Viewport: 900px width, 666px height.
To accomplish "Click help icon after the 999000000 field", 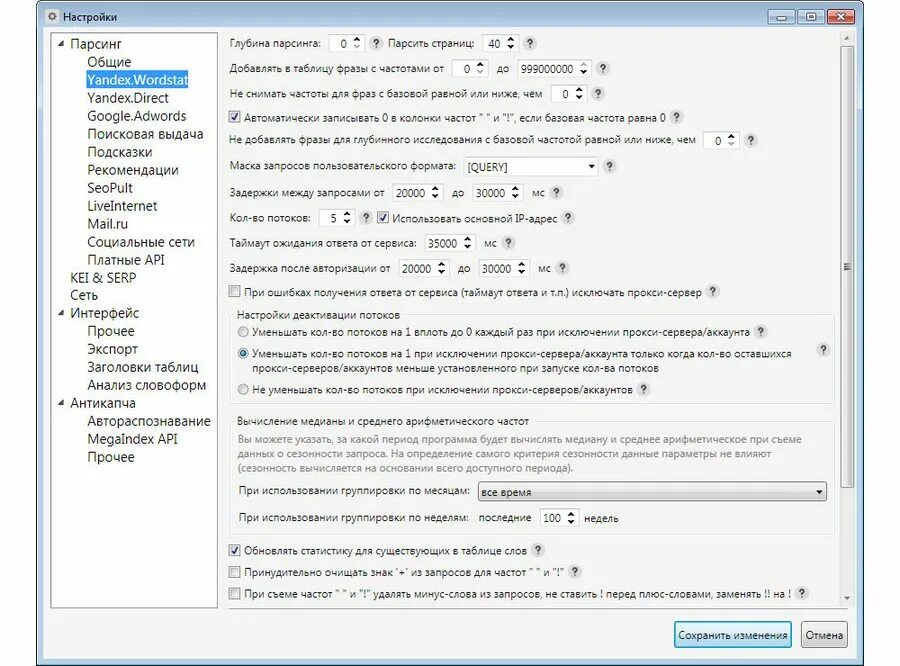I will [603, 68].
